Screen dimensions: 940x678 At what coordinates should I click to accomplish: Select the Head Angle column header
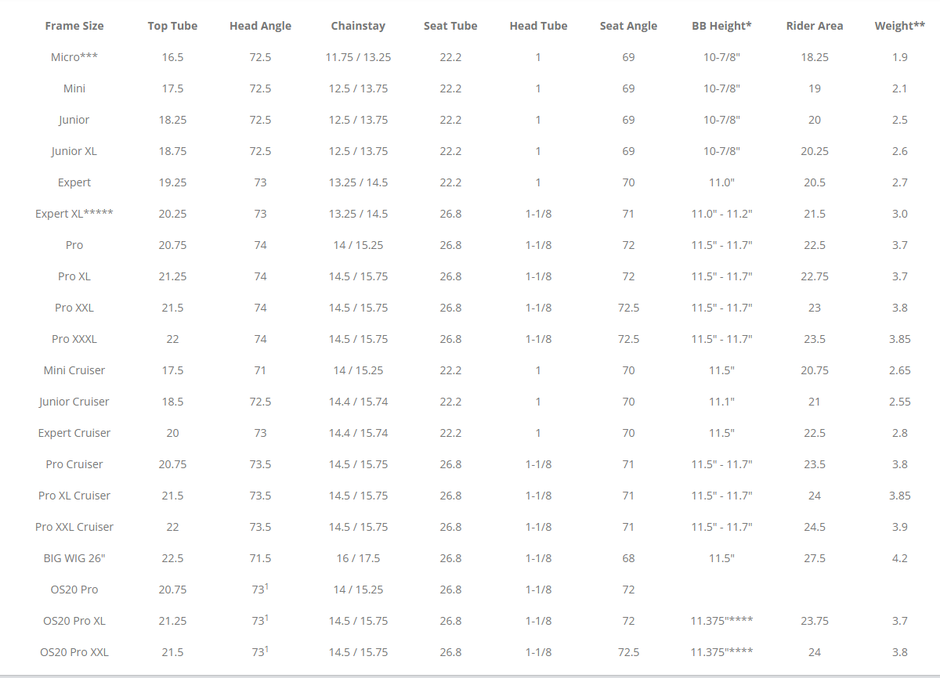coord(260,26)
